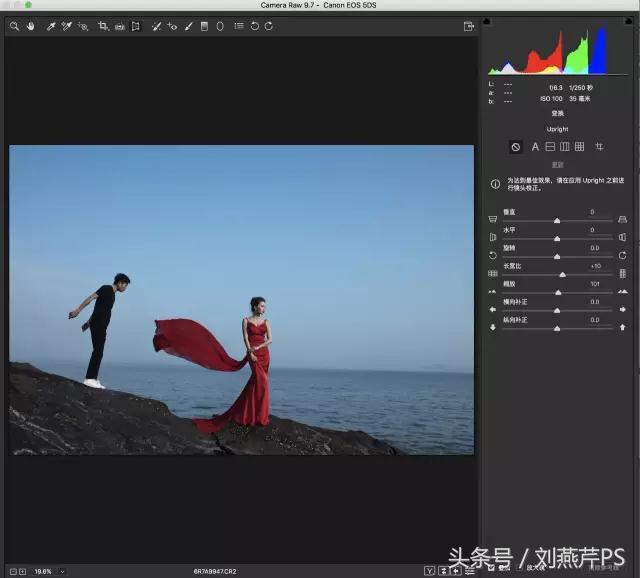The image size is (640, 578).
Task: Toggle shadow clipping warning in histogram
Action: 487,21
